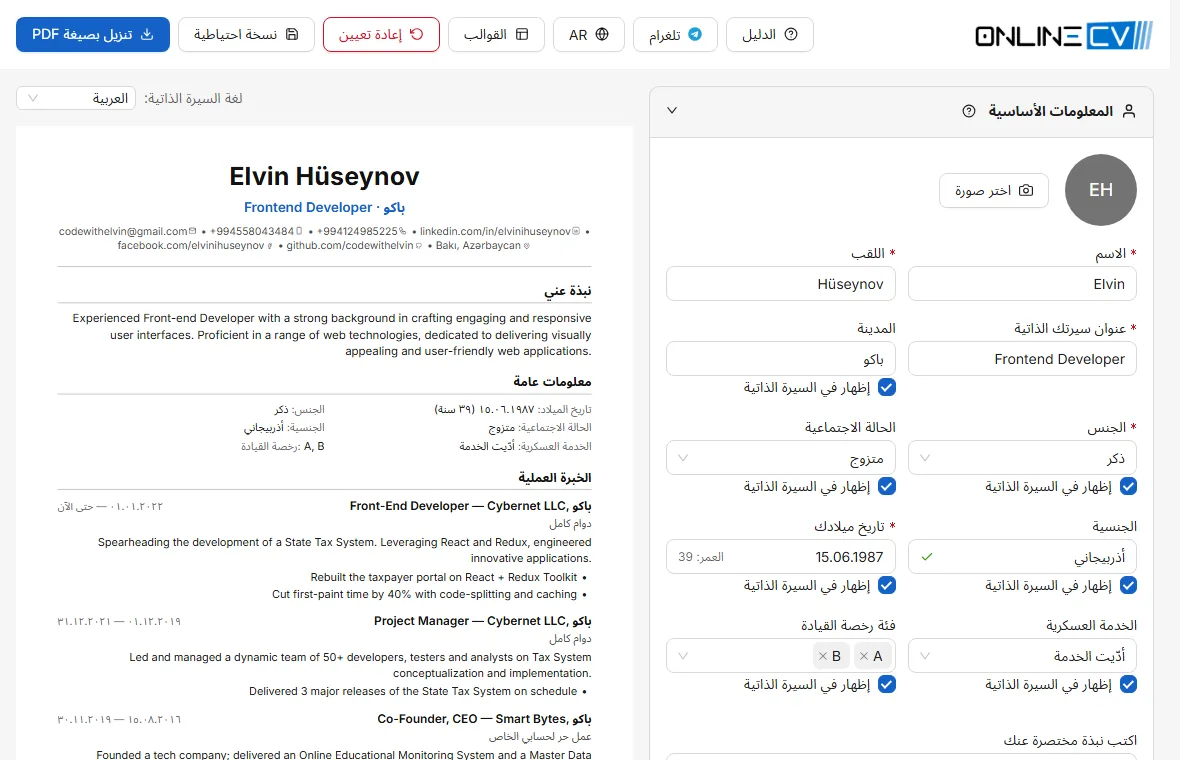Screen dimensions: 1180x760
Task: Click the floppy disk icon on the backup button
Action: tap(292, 35)
